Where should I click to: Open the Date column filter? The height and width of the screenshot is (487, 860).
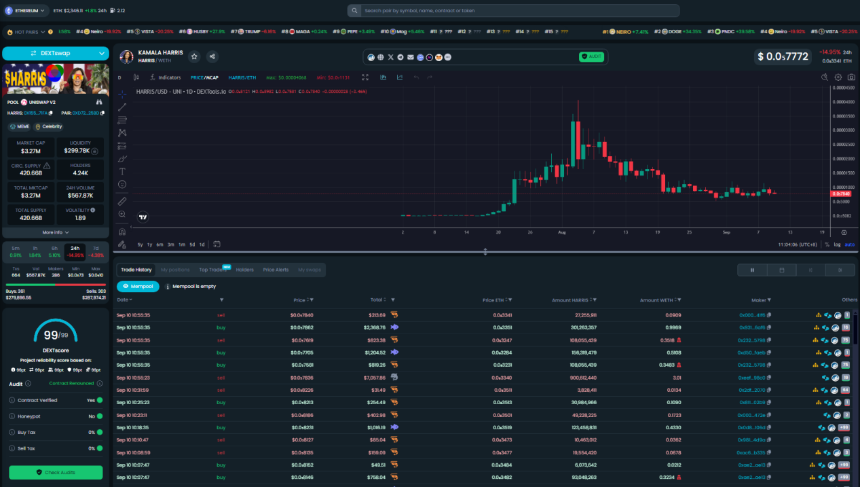tap(222, 300)
